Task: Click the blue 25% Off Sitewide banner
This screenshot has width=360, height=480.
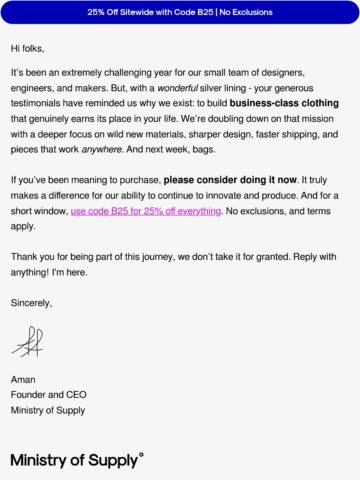Action: [x=180, y=12]
